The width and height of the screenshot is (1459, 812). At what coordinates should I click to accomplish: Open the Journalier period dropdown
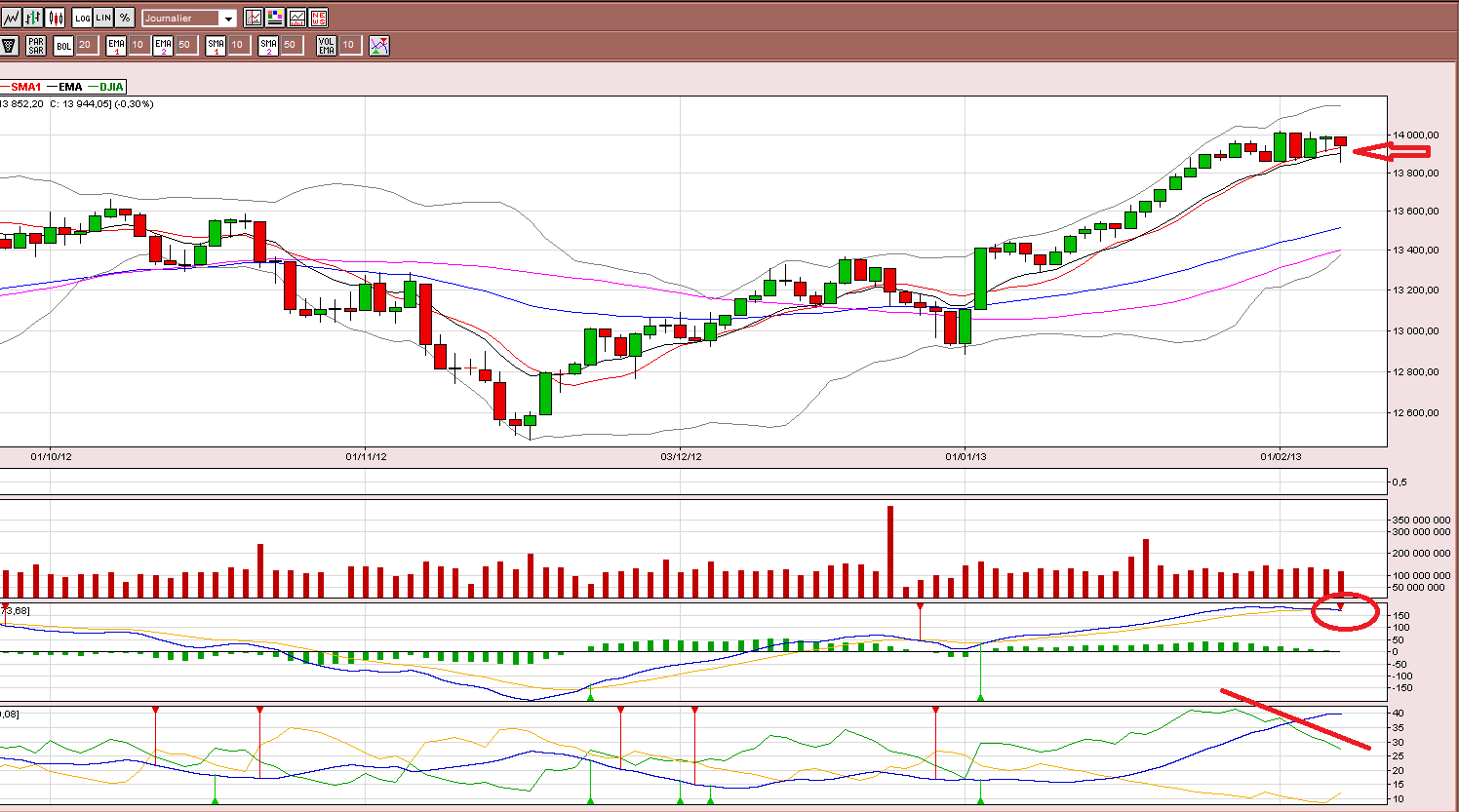[189, 18]
